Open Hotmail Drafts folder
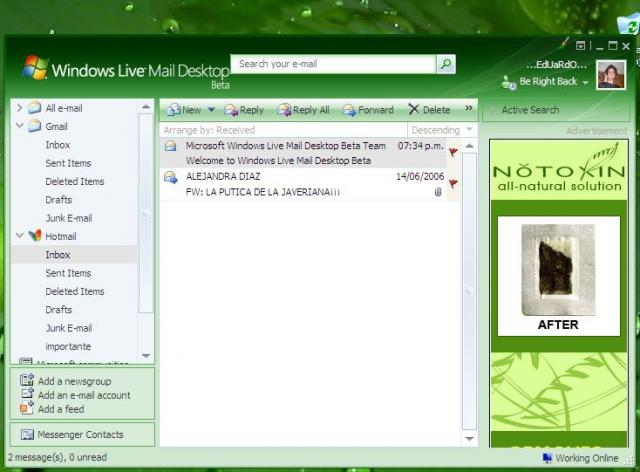The height and width of the screenshot is (472, 640). click(x=59, y=310)
